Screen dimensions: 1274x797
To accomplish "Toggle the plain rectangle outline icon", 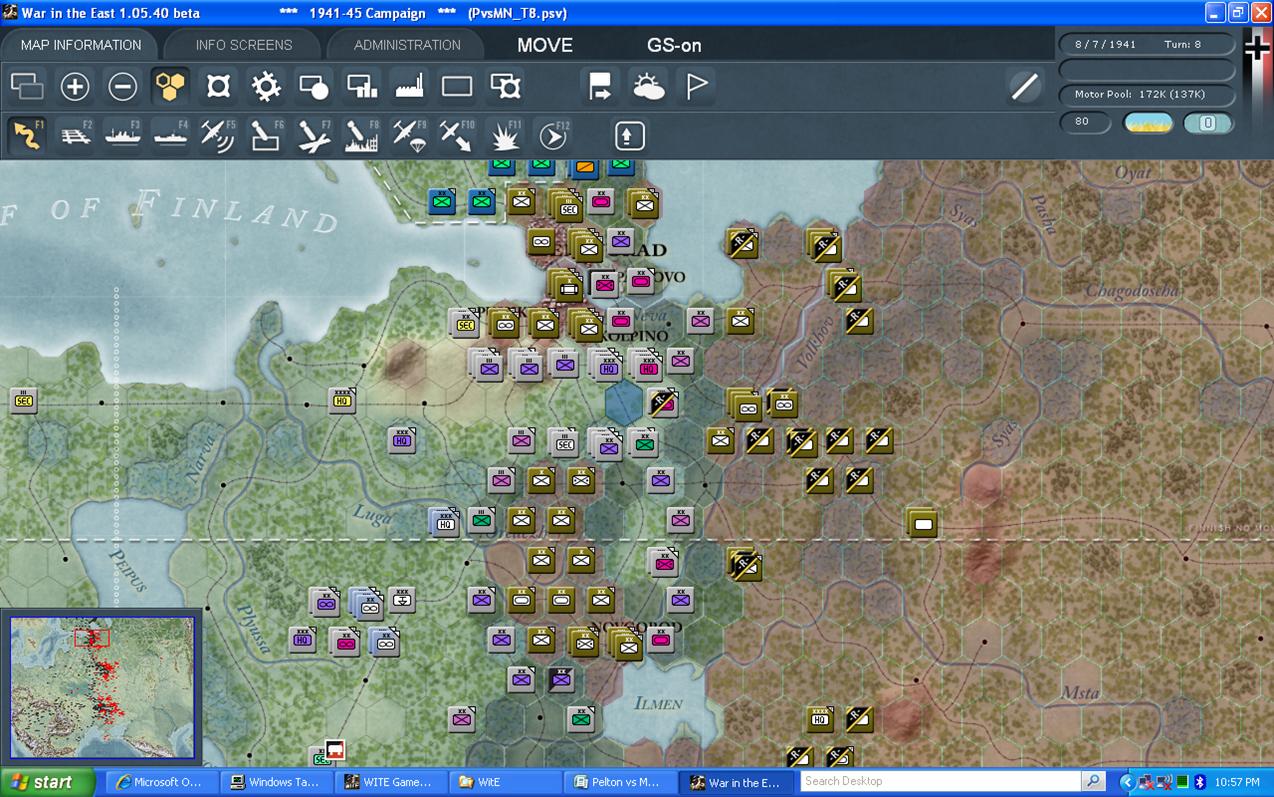I will point(457,87).
